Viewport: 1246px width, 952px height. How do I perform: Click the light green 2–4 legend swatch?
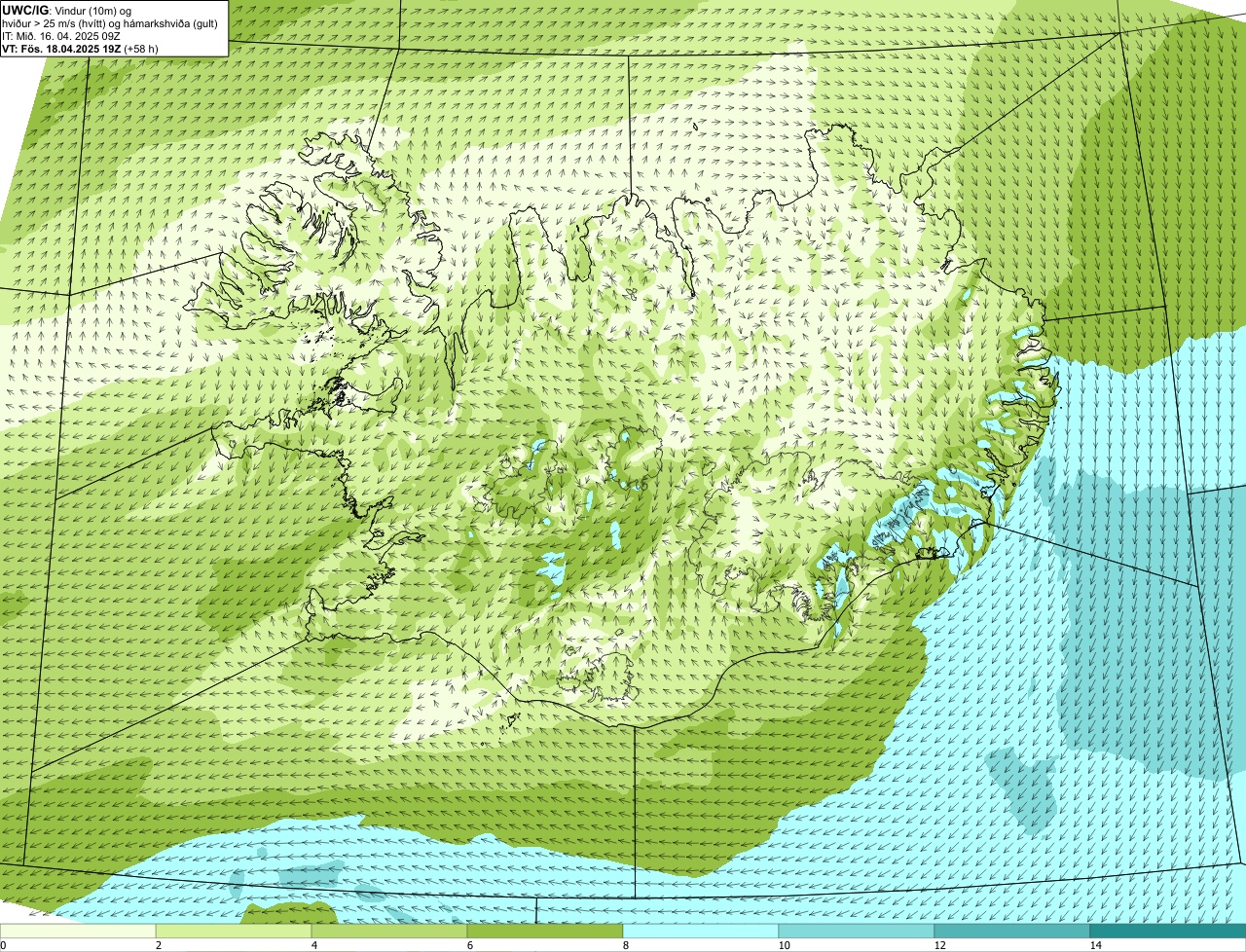234,931
